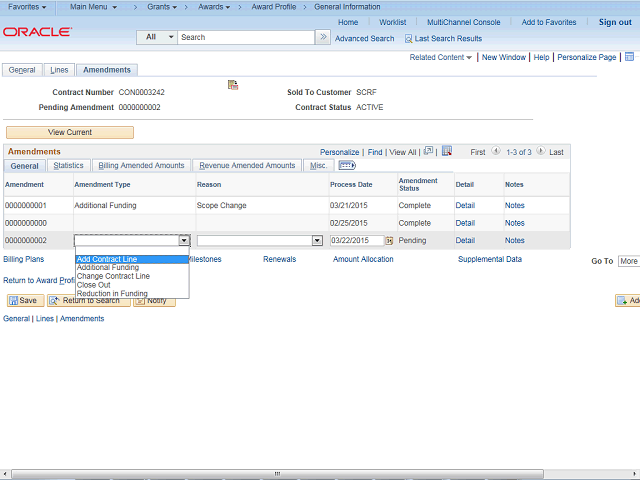Open the Process Date calendar picker

tap(389, 241)
